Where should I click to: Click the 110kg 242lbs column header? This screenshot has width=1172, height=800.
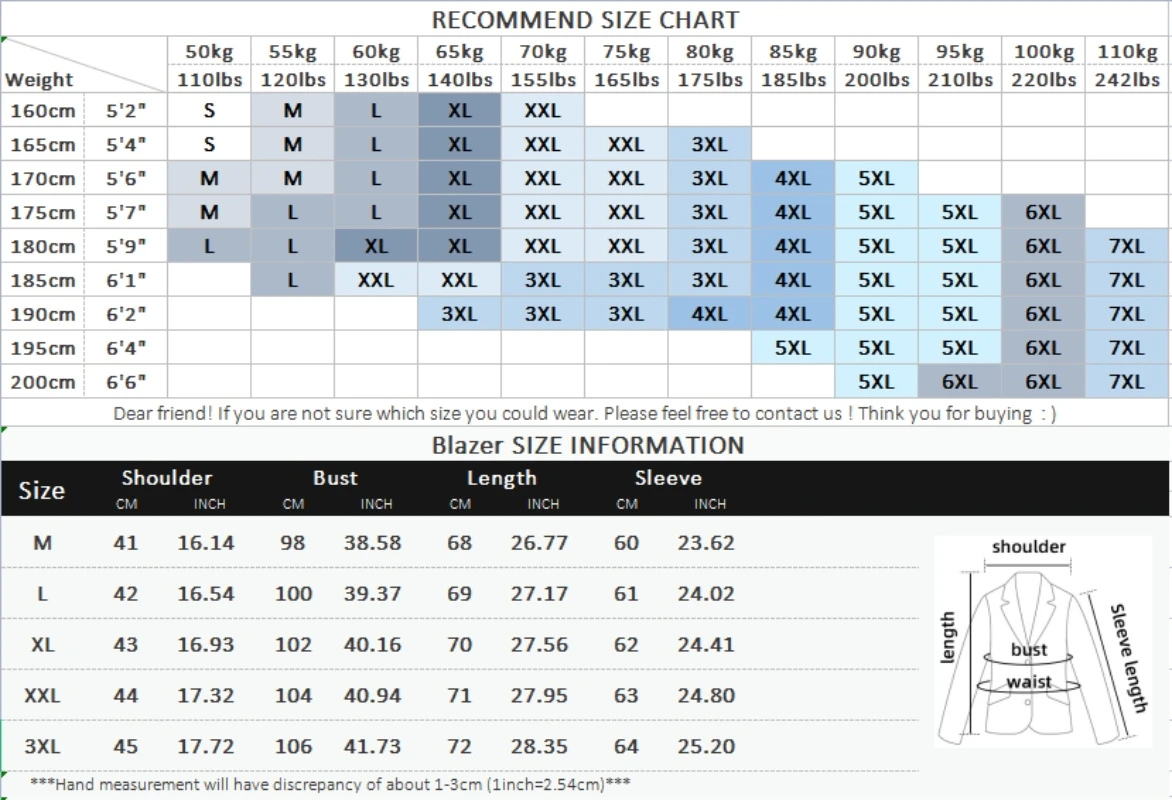[1127, 65]
